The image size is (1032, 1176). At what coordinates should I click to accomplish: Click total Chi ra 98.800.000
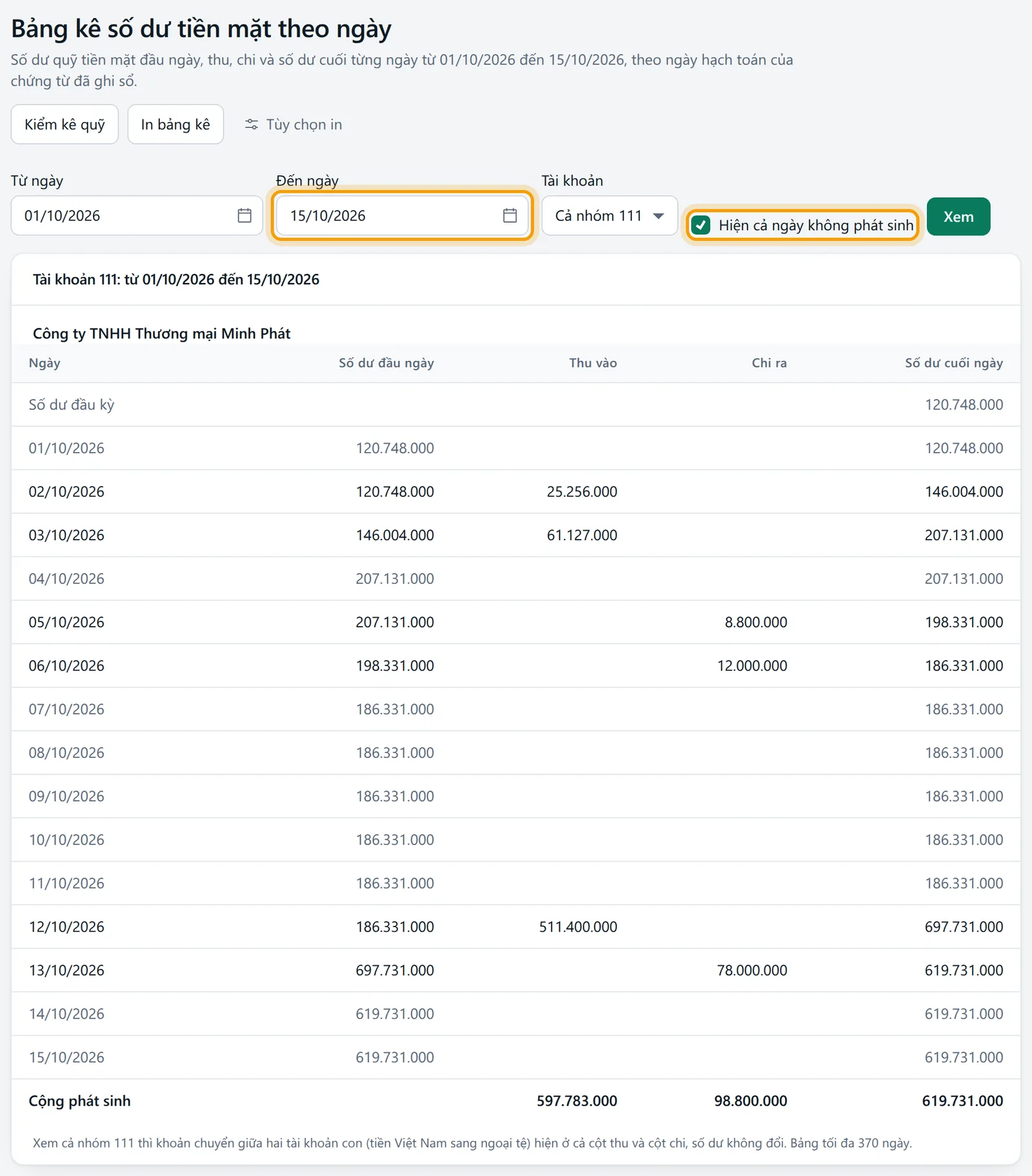pos(750,1101)
